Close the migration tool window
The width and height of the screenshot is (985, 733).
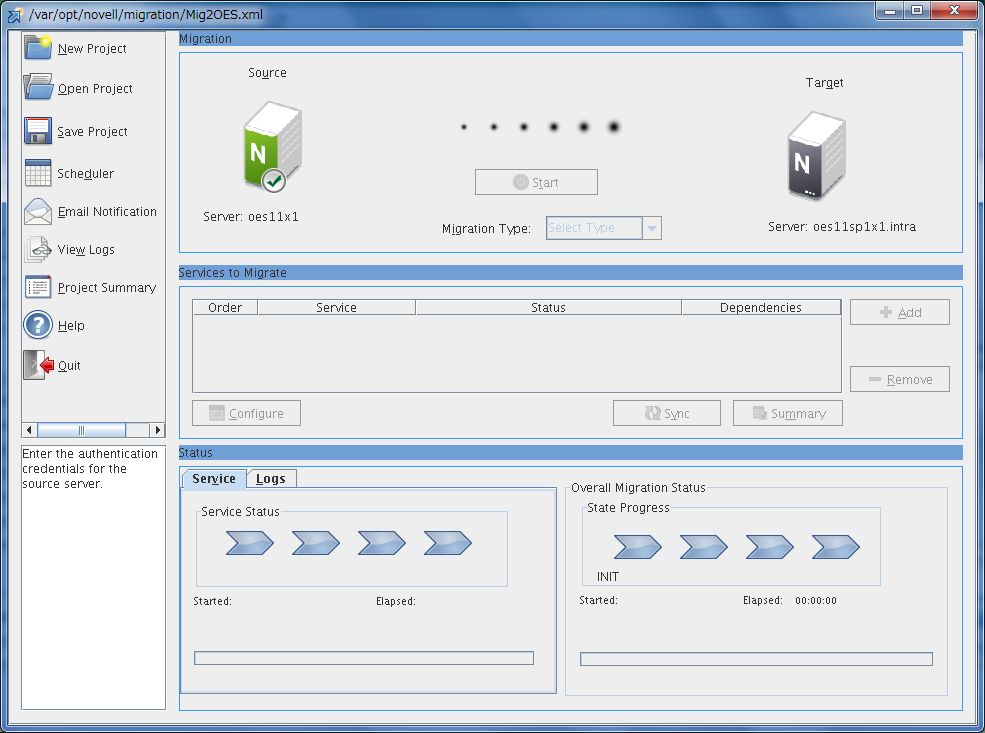click(x=954, y=11)
